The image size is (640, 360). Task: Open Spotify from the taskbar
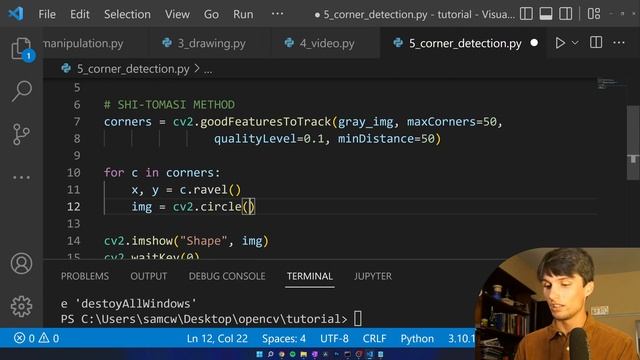pos(292,354)
